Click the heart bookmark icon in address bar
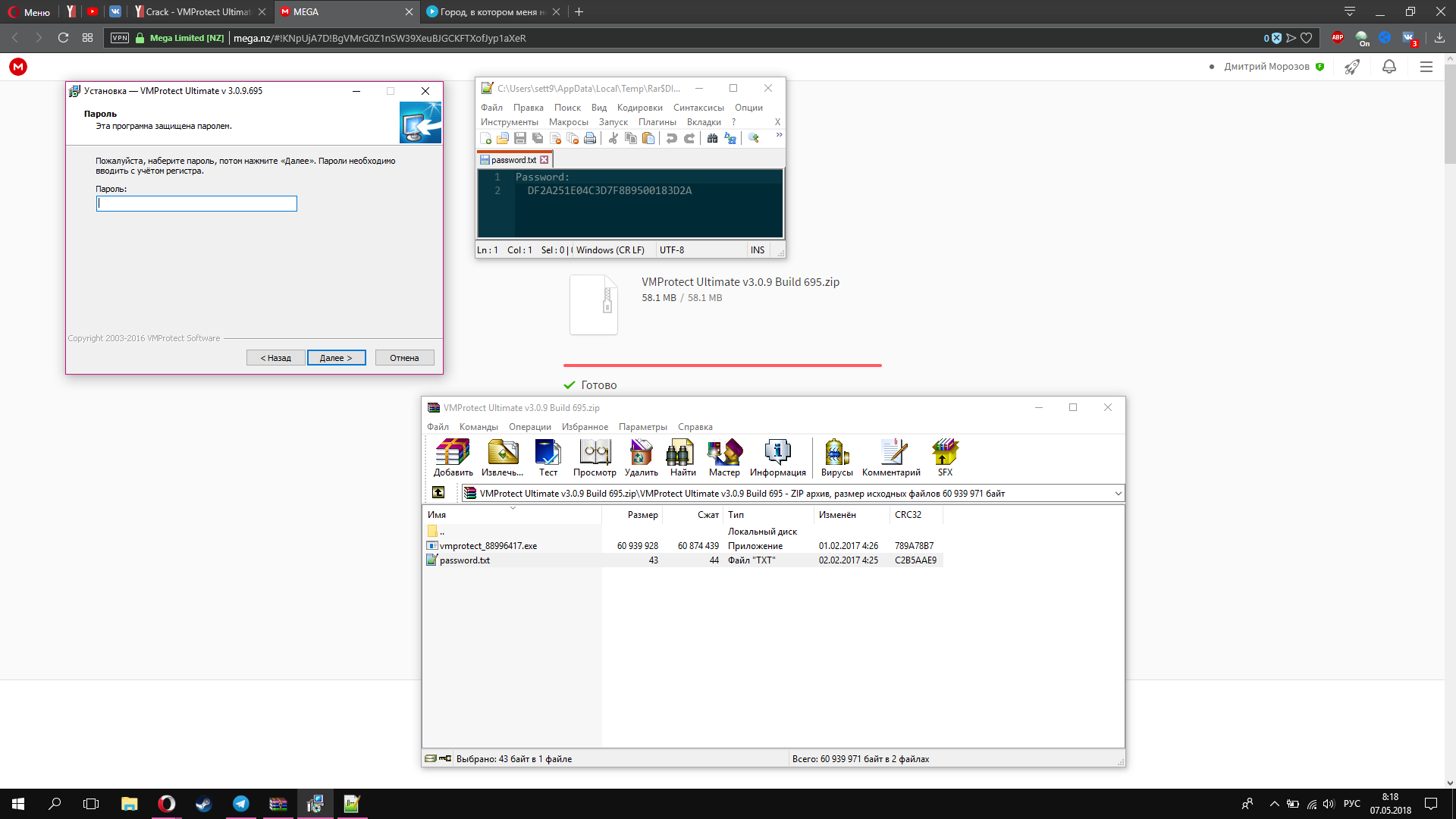 [x=1306, y=38]
